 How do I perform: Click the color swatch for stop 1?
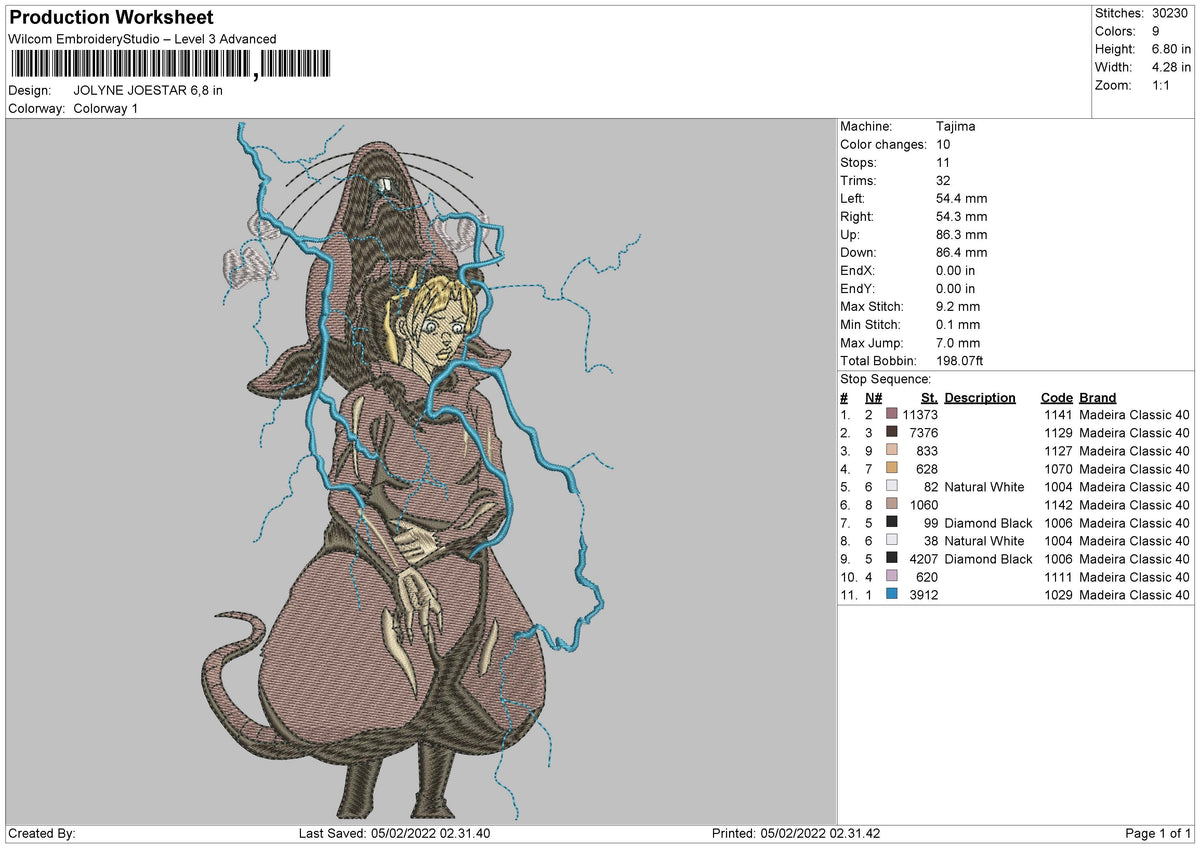click(x=892, y=414)
